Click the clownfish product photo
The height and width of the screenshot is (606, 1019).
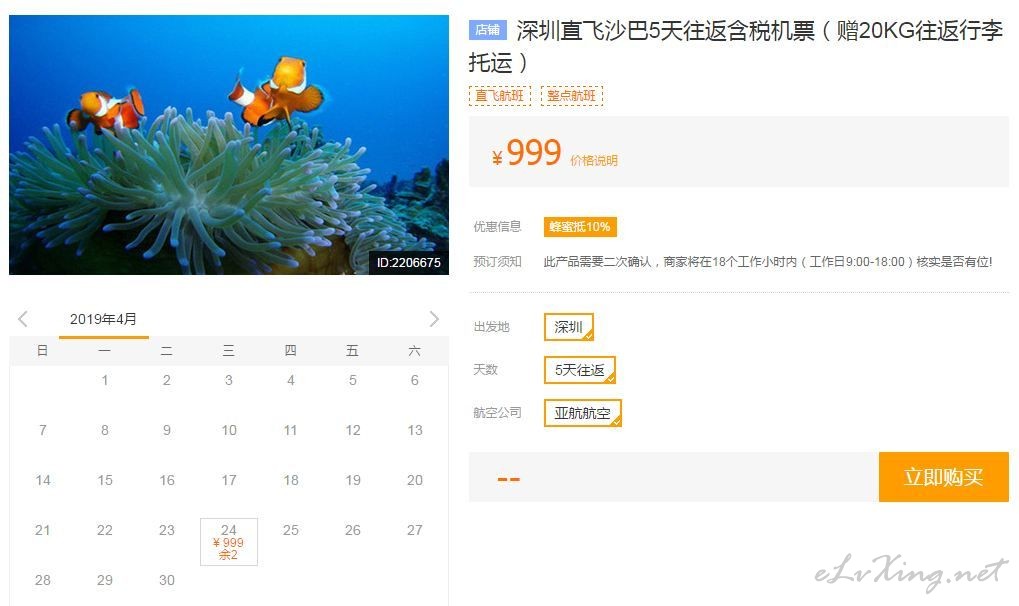[x=229, y=144]
